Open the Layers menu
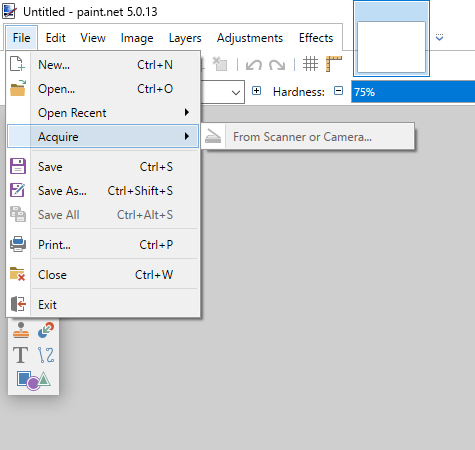This screenshot has width=475, height=450. coord(185,38)
